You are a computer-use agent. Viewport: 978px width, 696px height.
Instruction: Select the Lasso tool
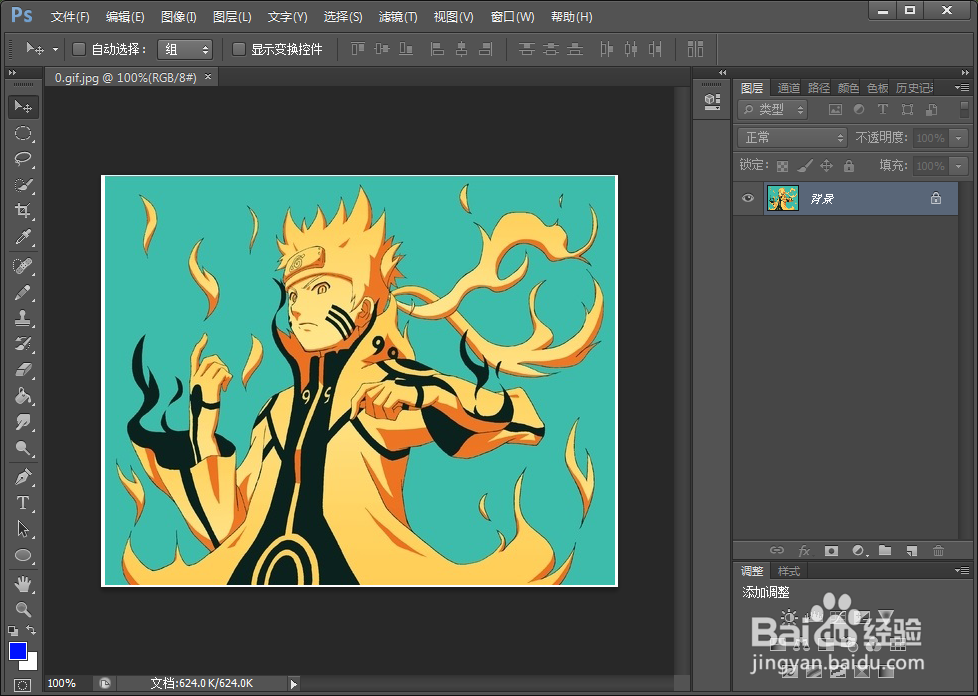[x=23, y=158]
